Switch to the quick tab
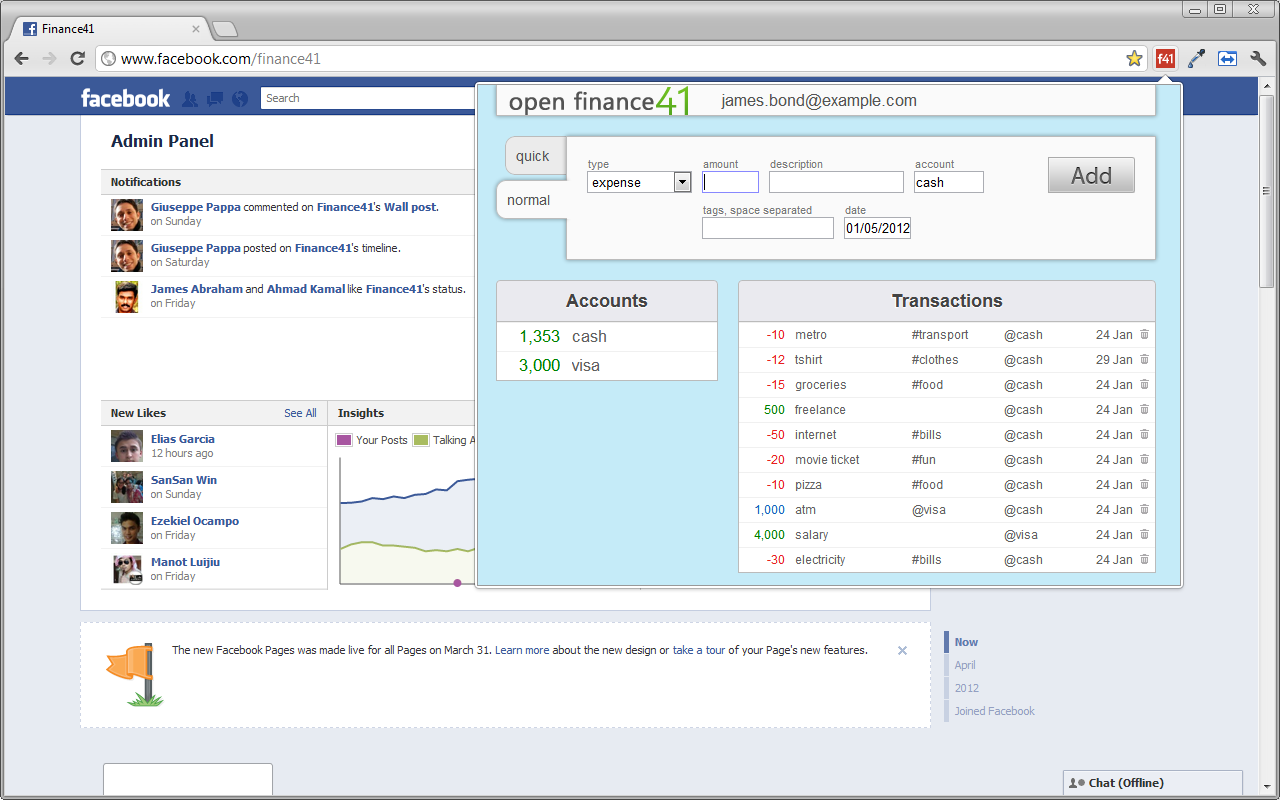This screenshot has width=1280, height=800. pos(534,156)
